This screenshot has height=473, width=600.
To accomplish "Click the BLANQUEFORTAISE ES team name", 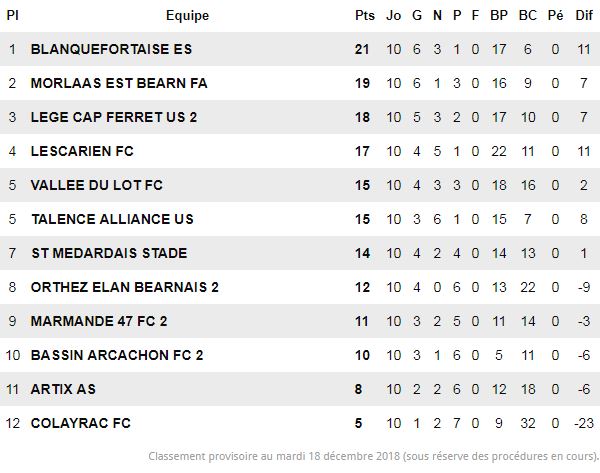I will pyautogui.click(x=111, y=49).
